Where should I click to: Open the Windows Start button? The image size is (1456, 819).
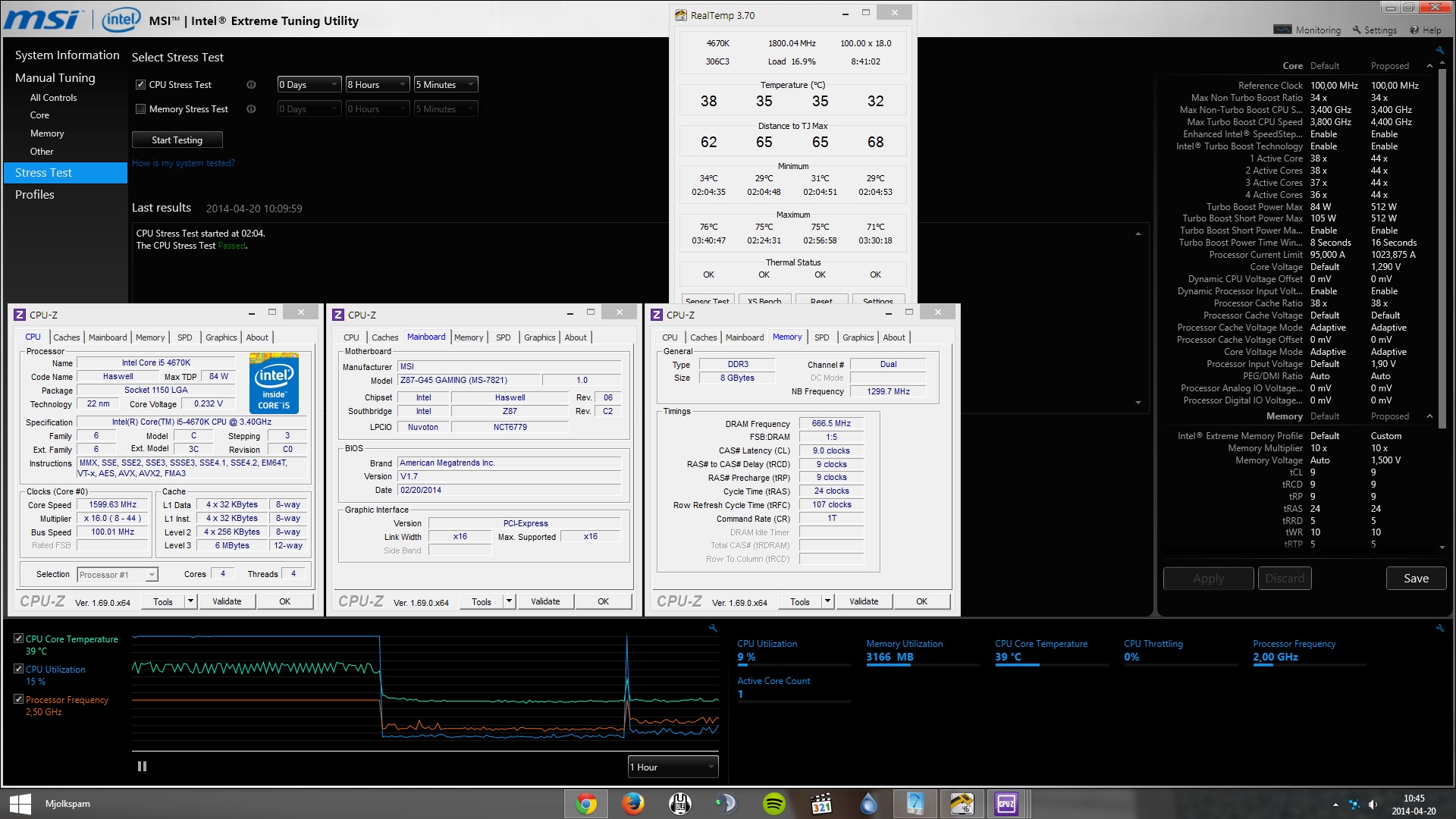coord(20,804)
